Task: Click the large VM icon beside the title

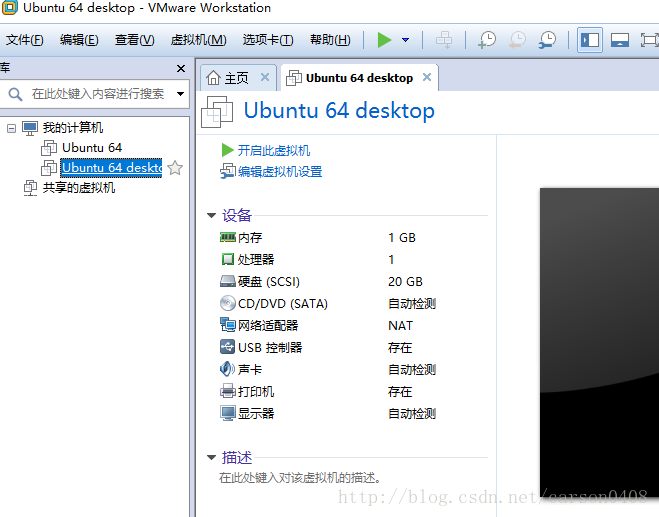Action: pos(217,112)
